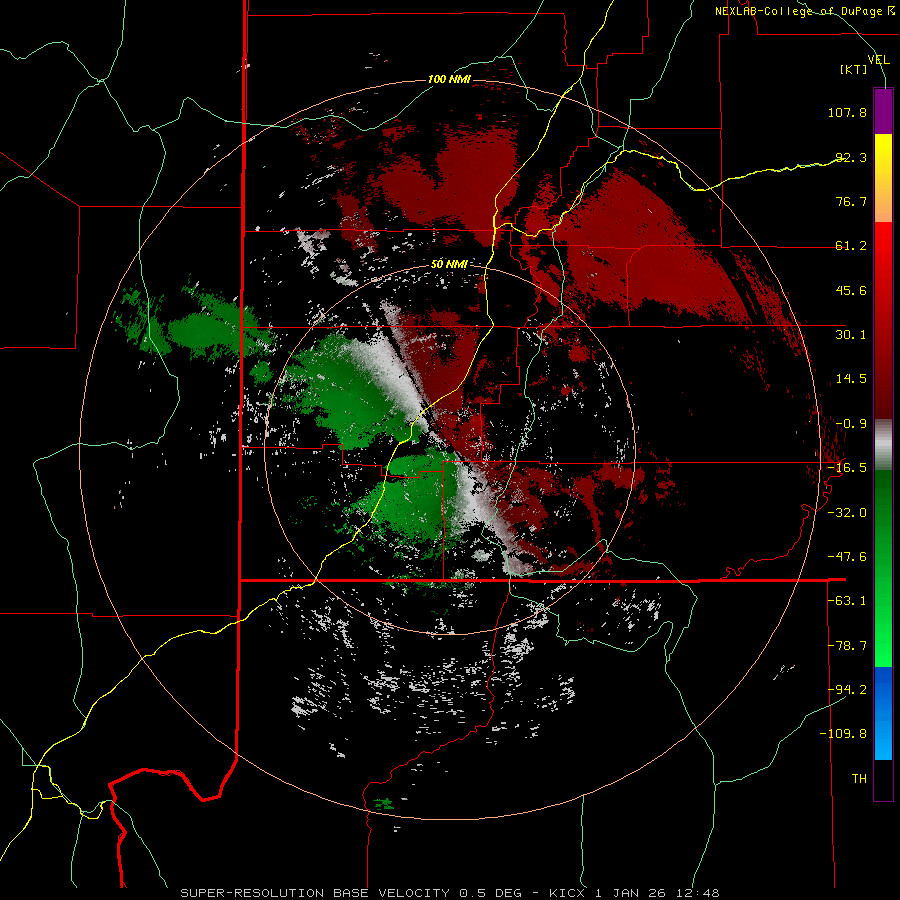Click the 45.6 velocity scale value
This screenshot has width=900, height=900.
(x=851, y=290)
